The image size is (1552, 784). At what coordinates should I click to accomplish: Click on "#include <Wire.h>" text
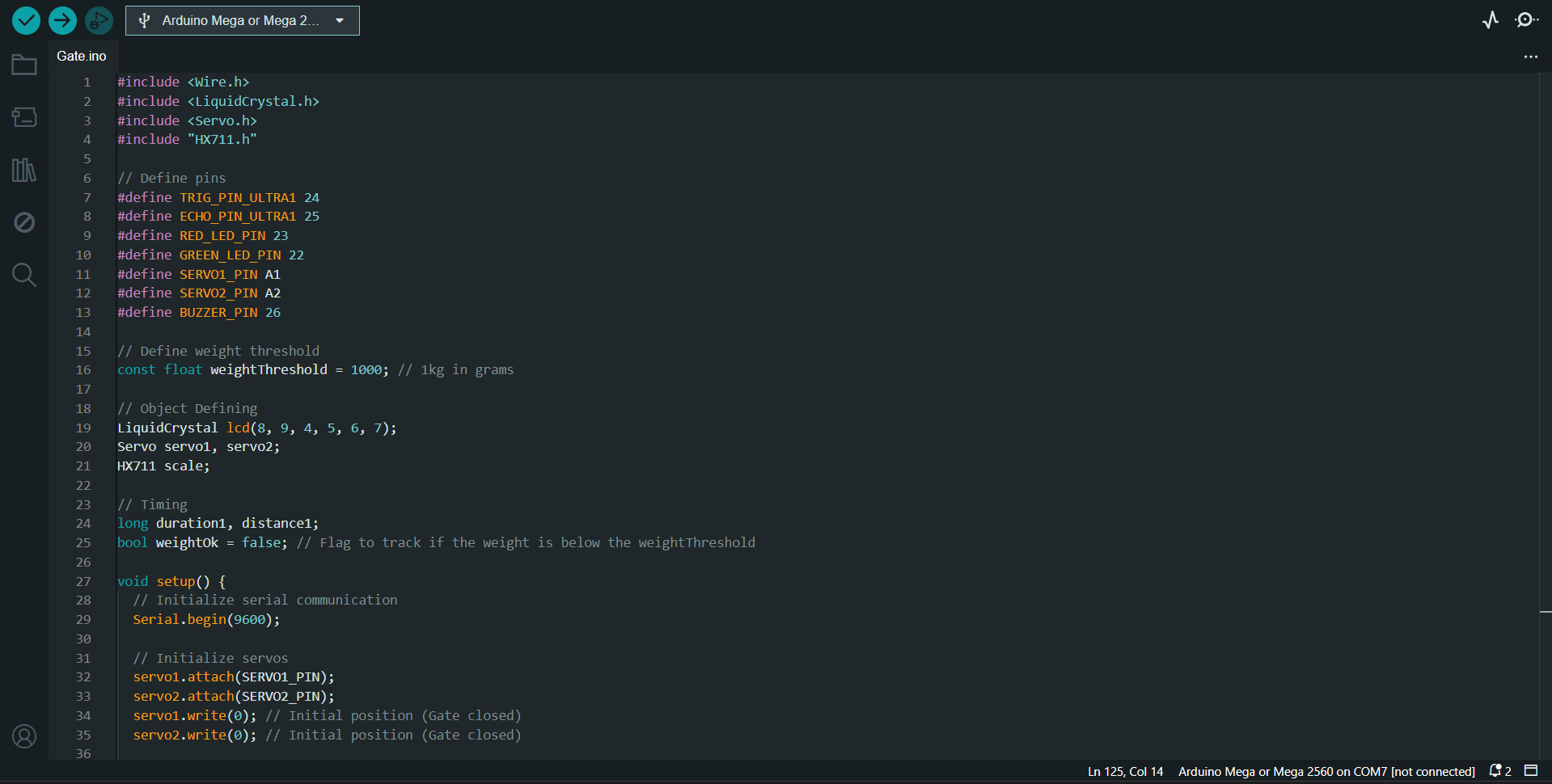[x=183, y=82]
